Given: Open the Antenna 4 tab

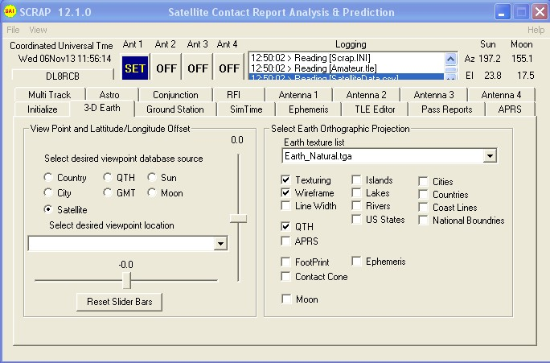Looking at the screenshot, I should 501,95.
